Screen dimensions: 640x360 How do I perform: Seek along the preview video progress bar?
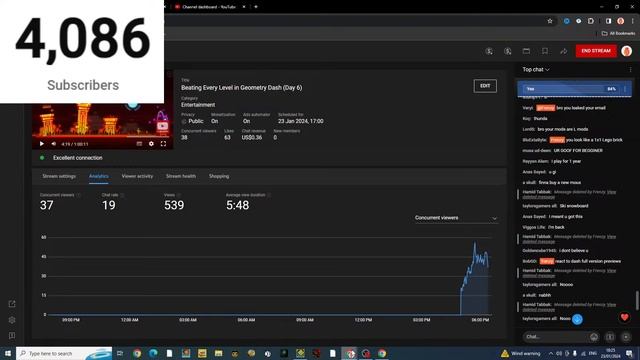tap(102, 137)
